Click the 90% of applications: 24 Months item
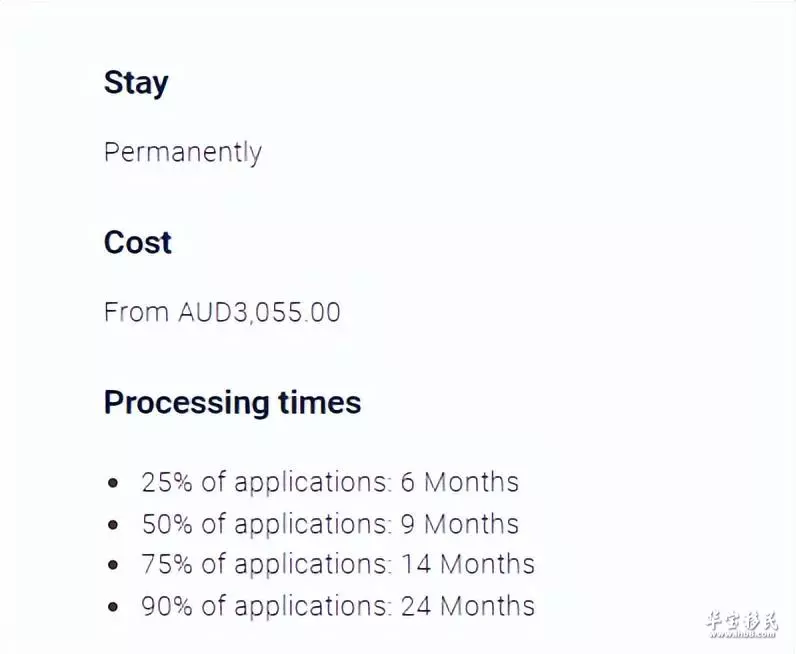The image size is (796, 654). click(338, 606)
